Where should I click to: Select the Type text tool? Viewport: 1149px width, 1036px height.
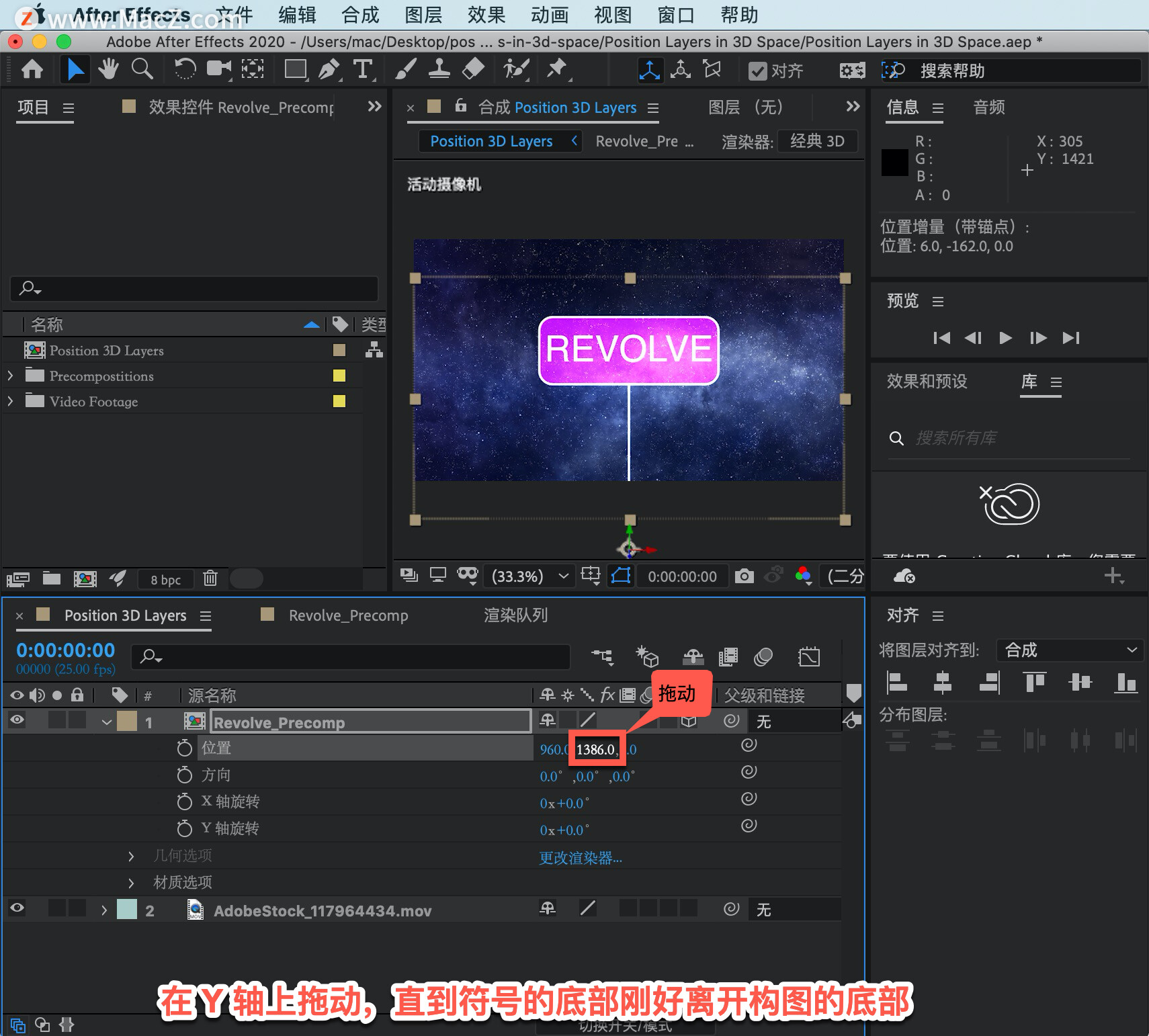[x=363, y=69]
